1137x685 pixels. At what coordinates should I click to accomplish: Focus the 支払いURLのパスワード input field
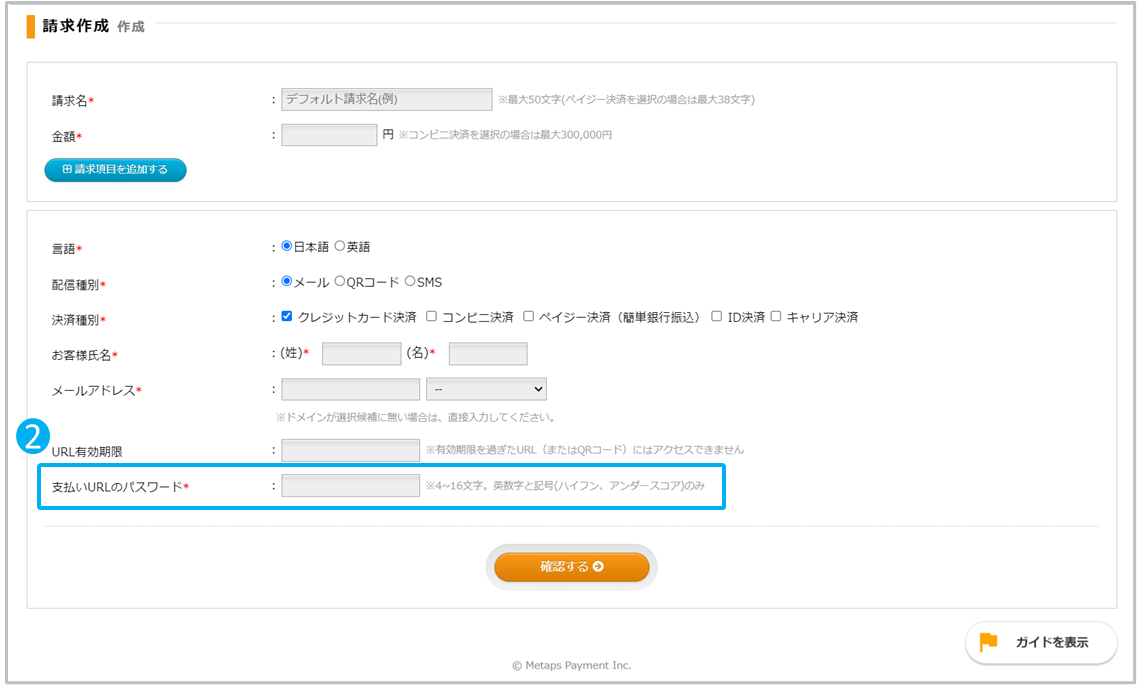click(x=350, y=486)
